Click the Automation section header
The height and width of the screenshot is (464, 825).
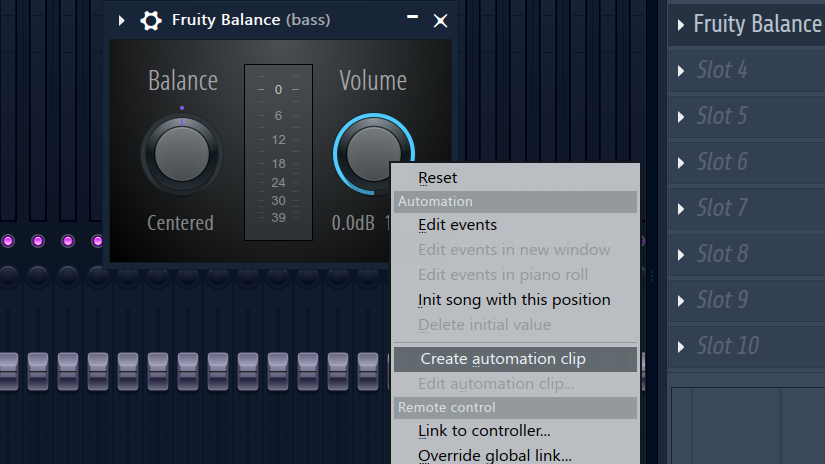[x=515, y=201]
